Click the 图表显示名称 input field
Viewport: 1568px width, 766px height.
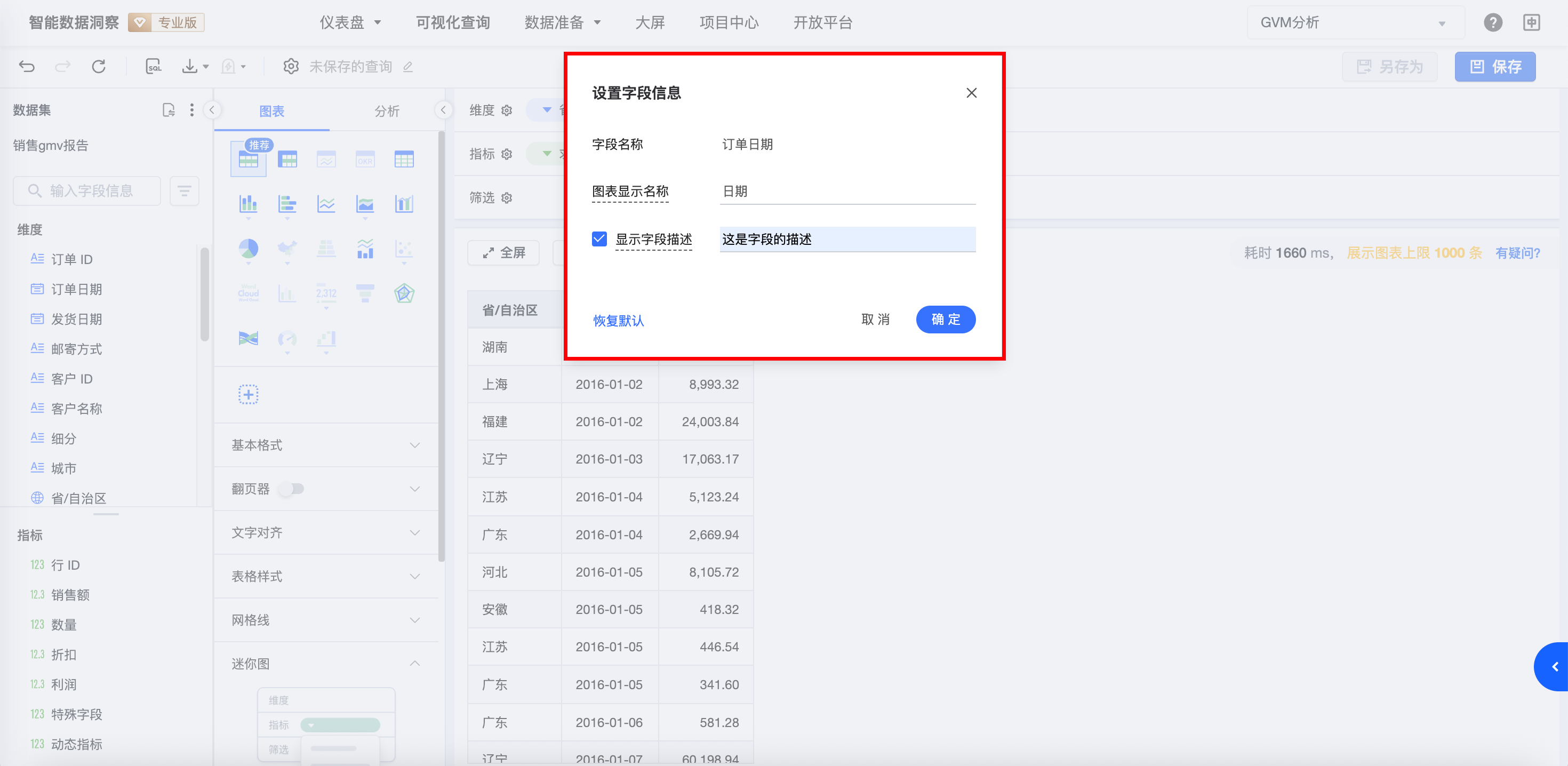pyautogui.click(x=847, y=191)
